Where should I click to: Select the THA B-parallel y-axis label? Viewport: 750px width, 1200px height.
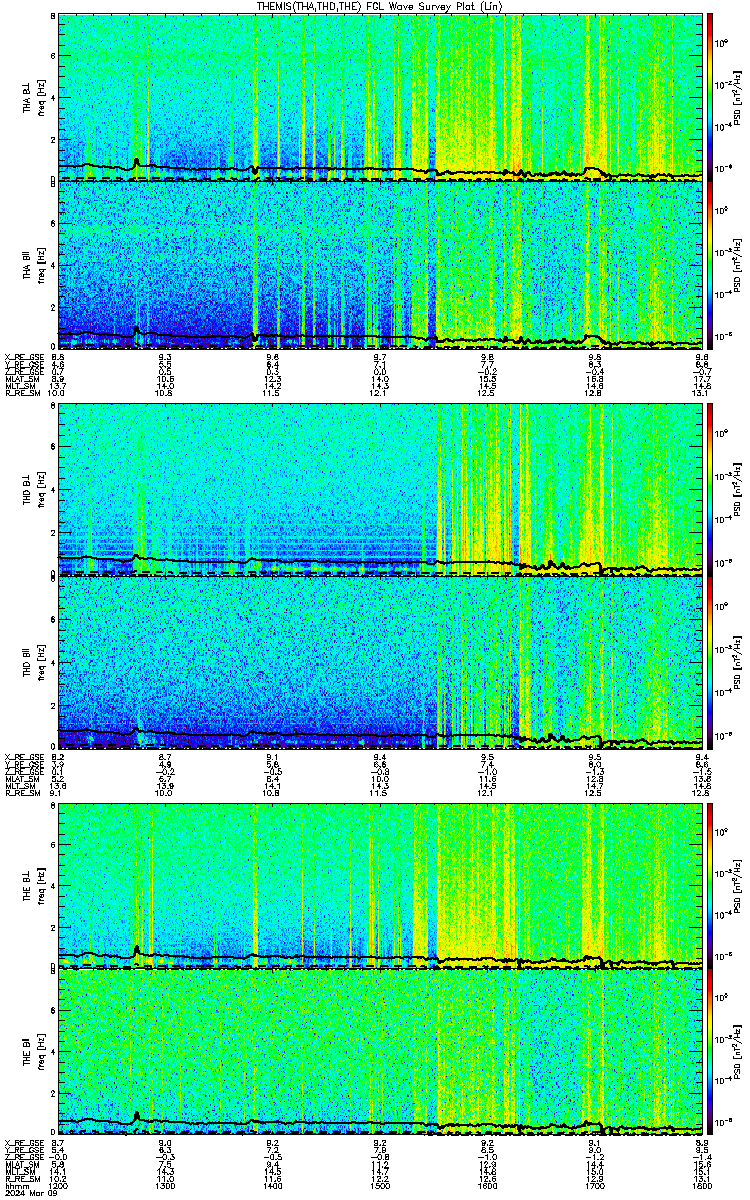(27, 264)
